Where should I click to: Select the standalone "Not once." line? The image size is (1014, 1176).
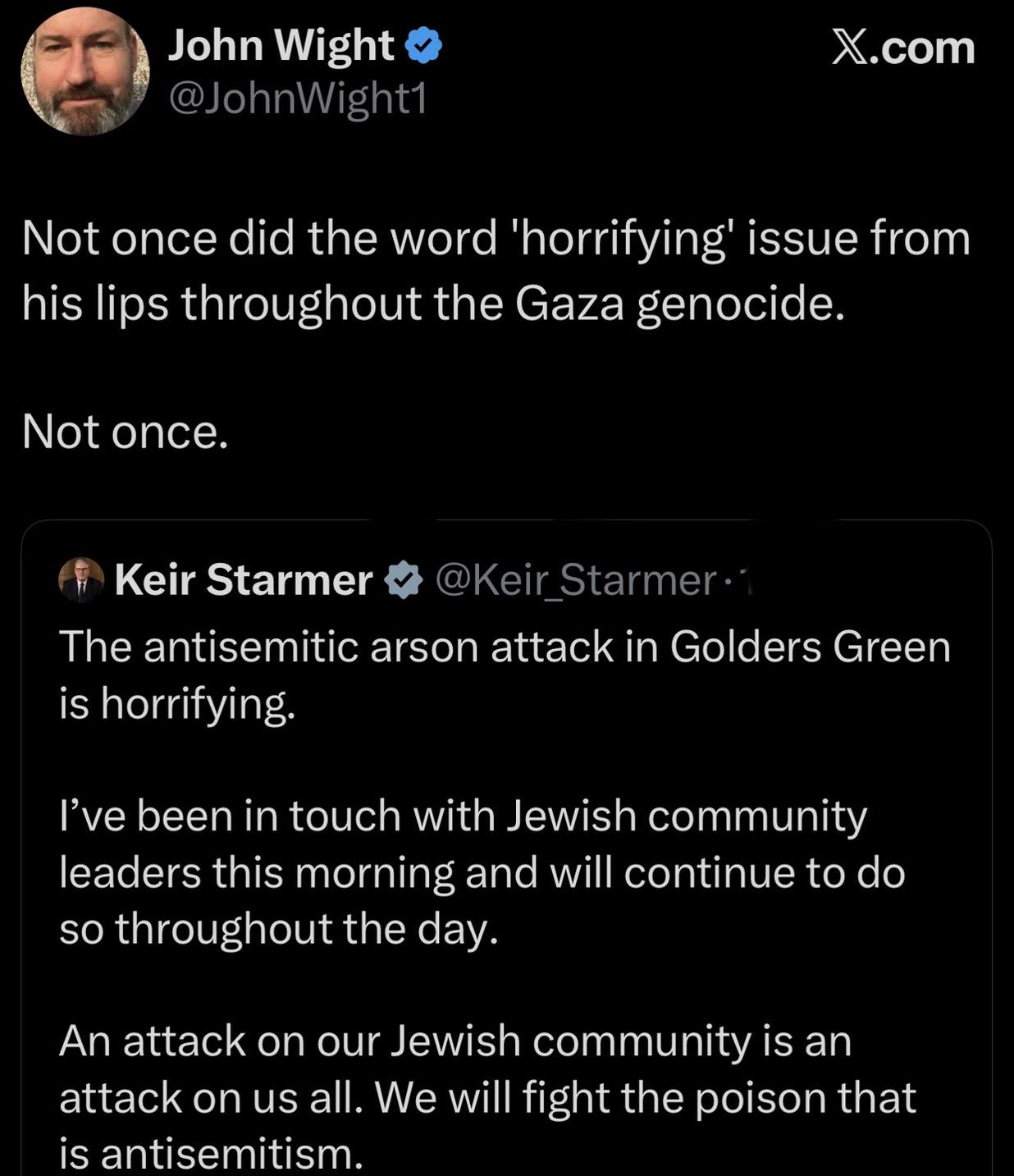click(x=125, y=431)
